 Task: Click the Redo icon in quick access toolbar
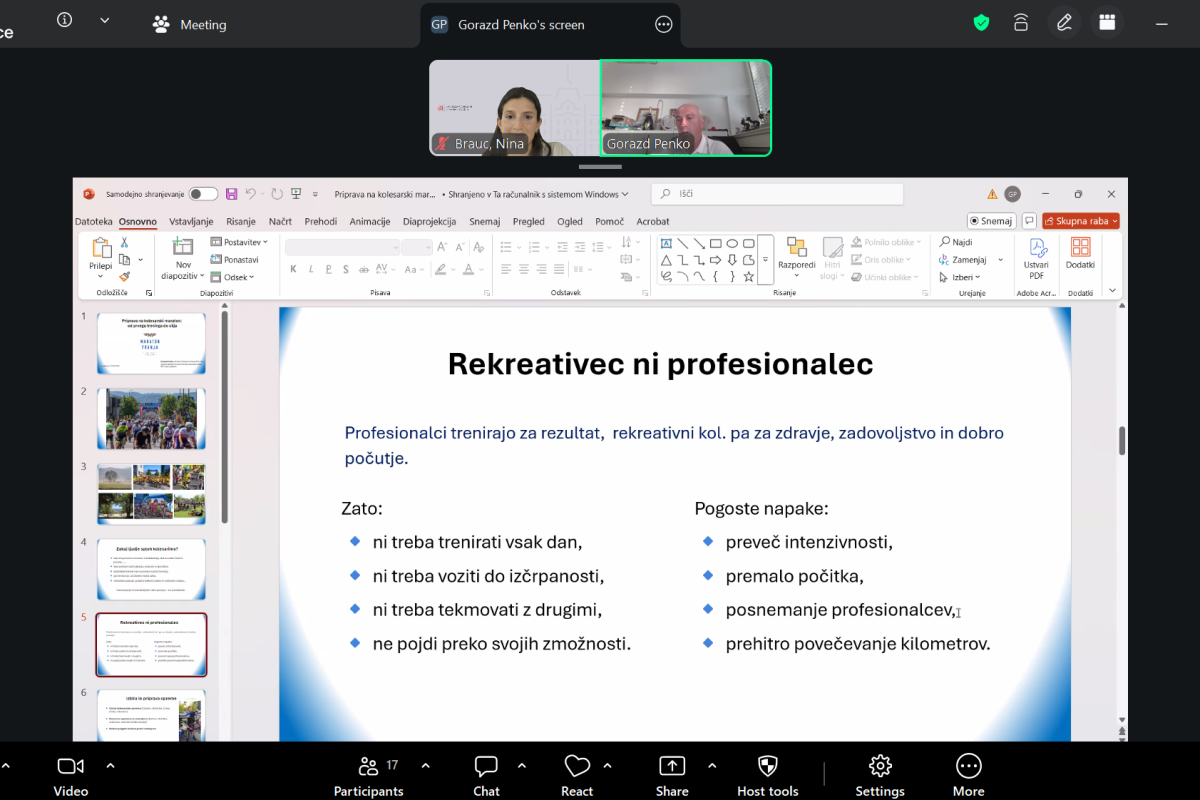click(276, 194)
